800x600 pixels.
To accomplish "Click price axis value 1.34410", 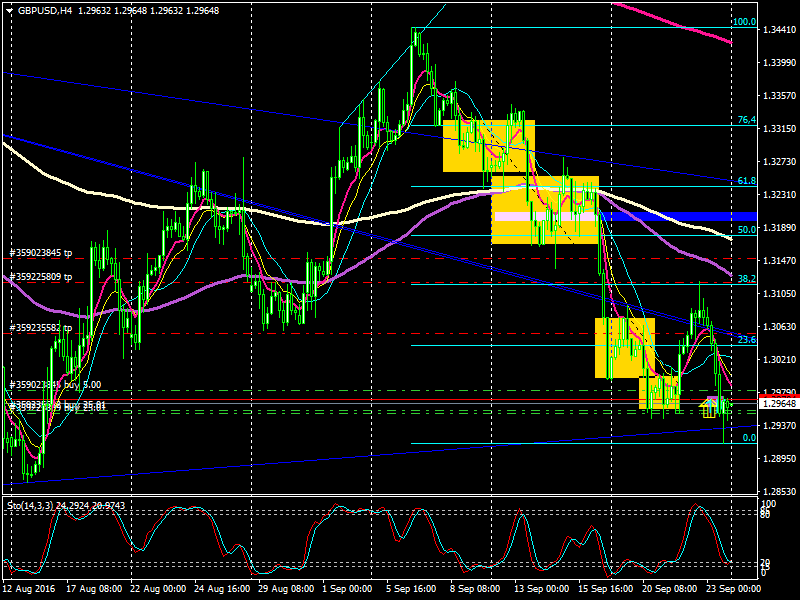I will click(779, 30).
